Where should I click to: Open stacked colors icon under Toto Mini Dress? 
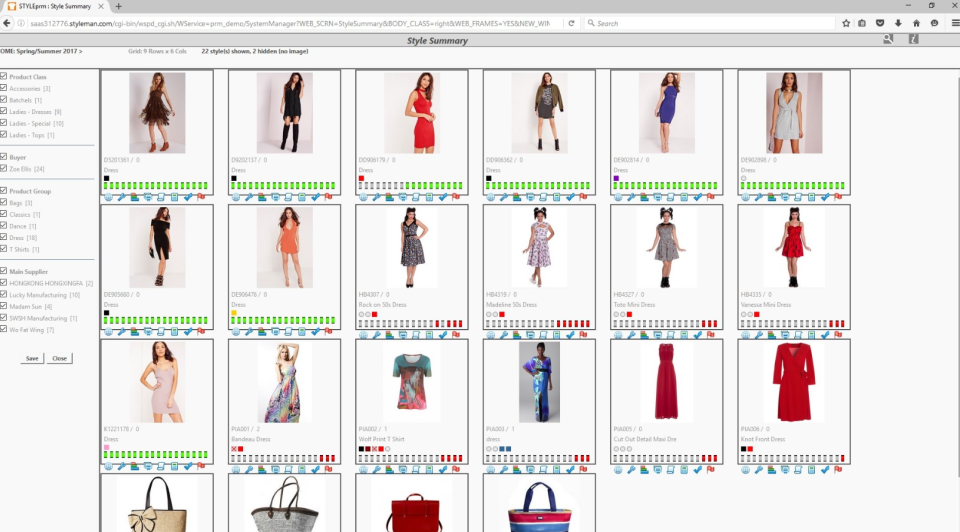coord(644,335)
